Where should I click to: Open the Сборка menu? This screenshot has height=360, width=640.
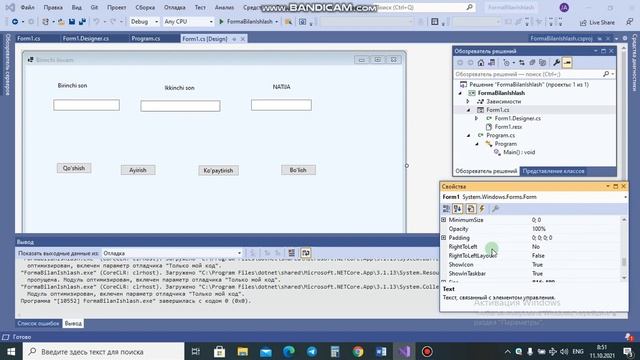coord(145,7)
